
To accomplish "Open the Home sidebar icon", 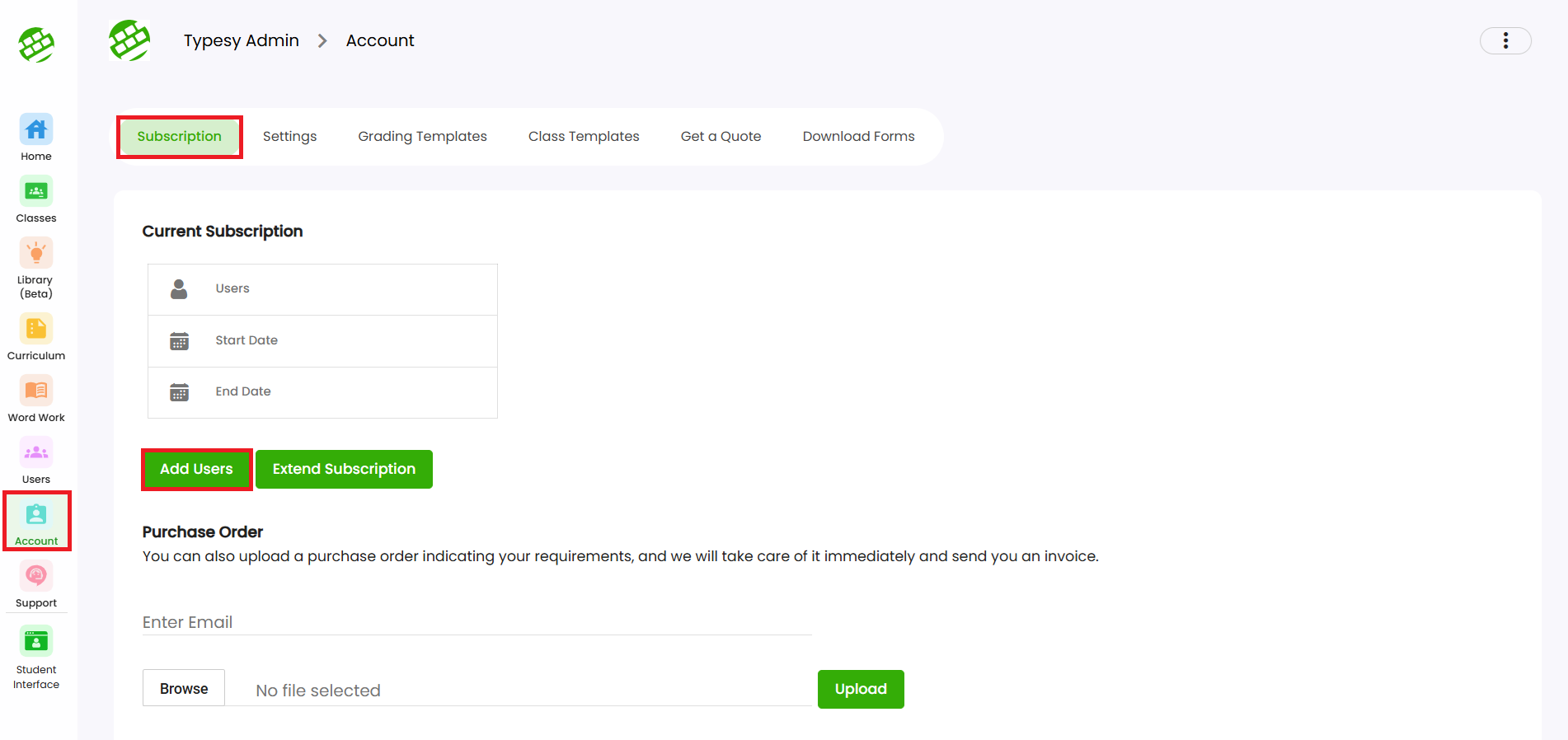I will tap(36, 130).
